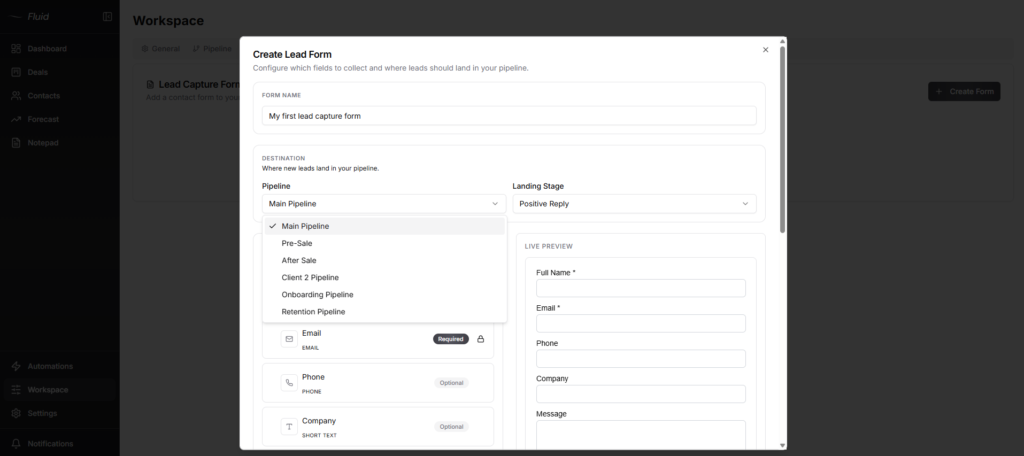Viewport: 1024px width, 456px height.
Task: Open Automations lightning icon
Action: [x=16, y=366]
